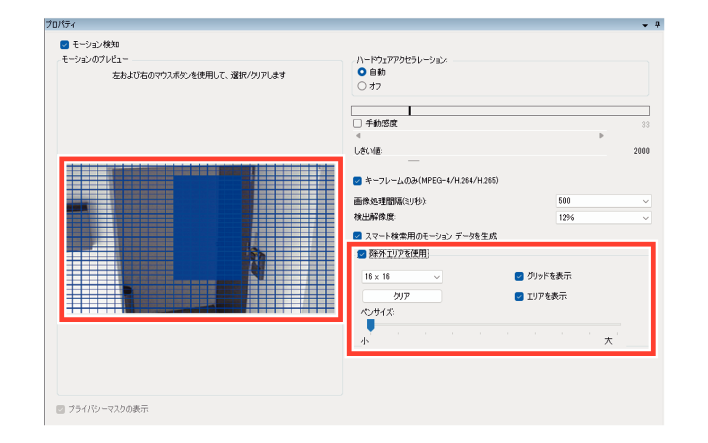Click the sensitivity slider right arrow

pyautogui.click(x=601, y=135)
